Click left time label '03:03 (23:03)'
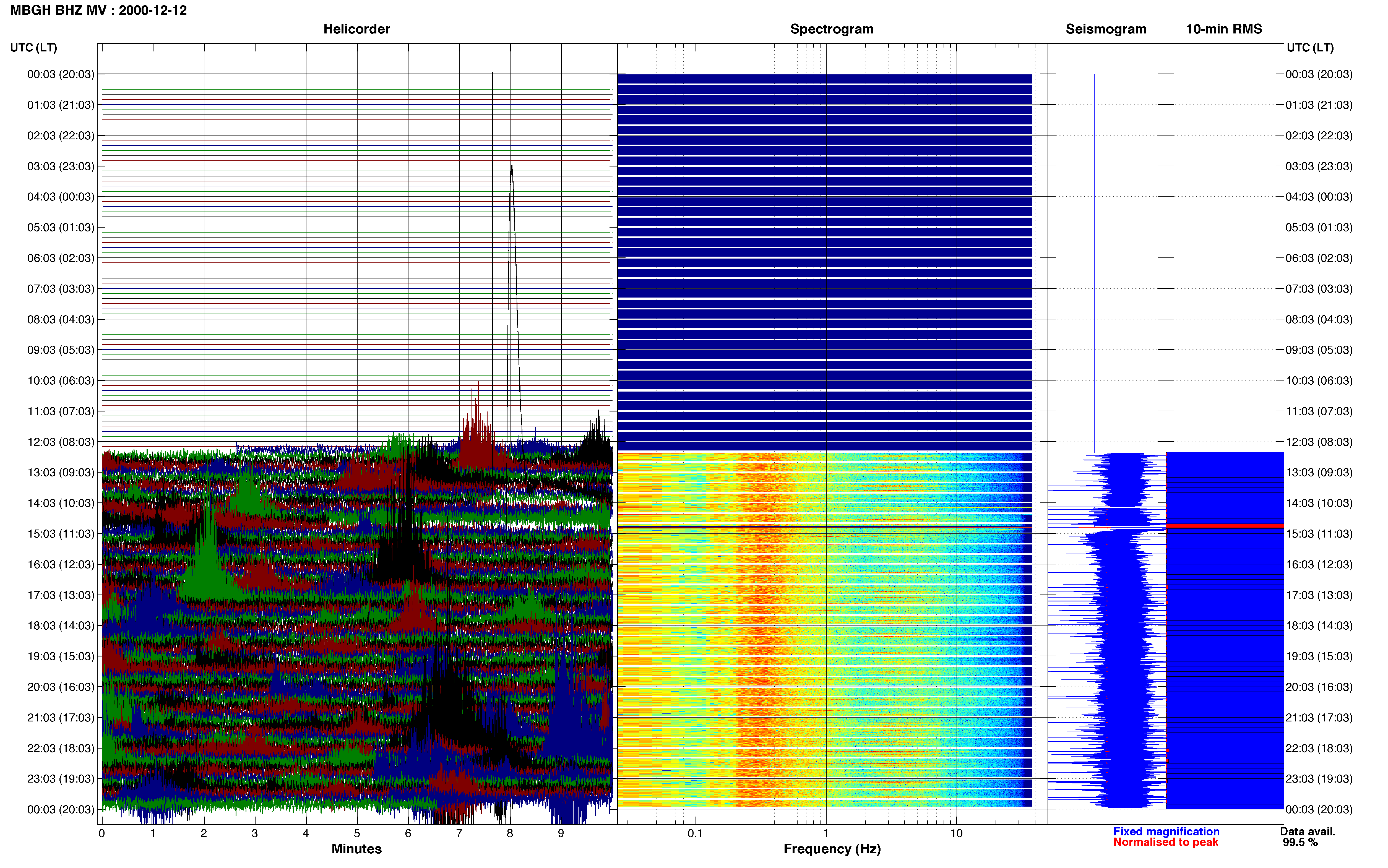 (x=61, y=166)
